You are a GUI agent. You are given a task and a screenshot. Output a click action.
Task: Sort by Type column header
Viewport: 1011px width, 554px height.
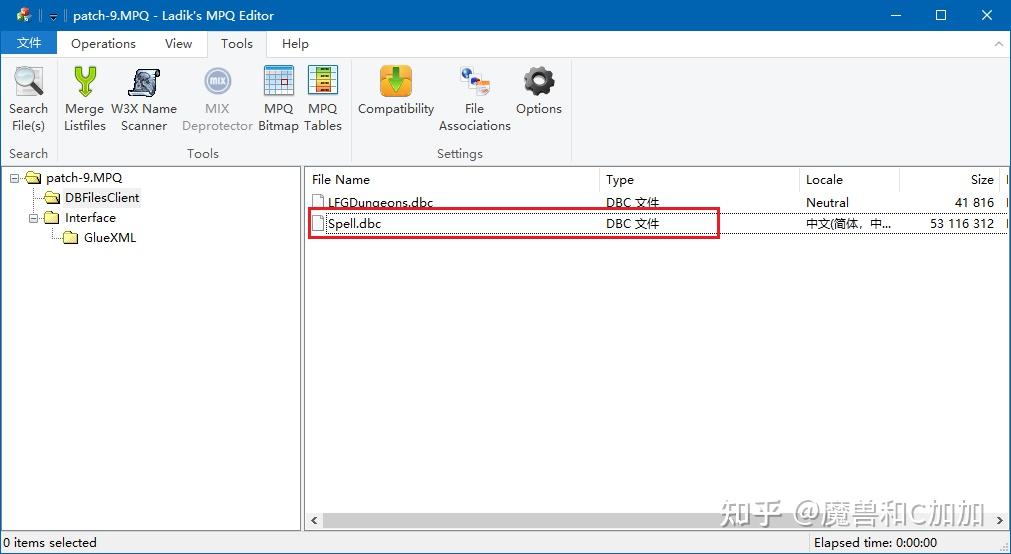700,179
